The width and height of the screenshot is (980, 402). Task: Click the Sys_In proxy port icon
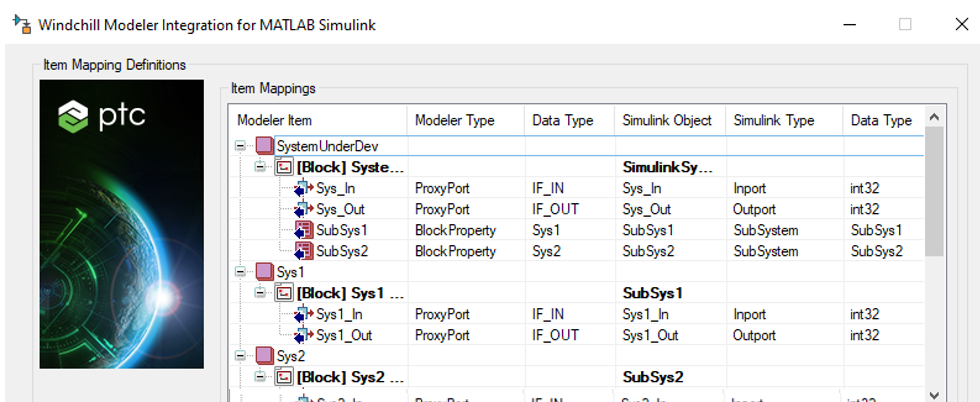pyautogui.click(x=304, y=187)
